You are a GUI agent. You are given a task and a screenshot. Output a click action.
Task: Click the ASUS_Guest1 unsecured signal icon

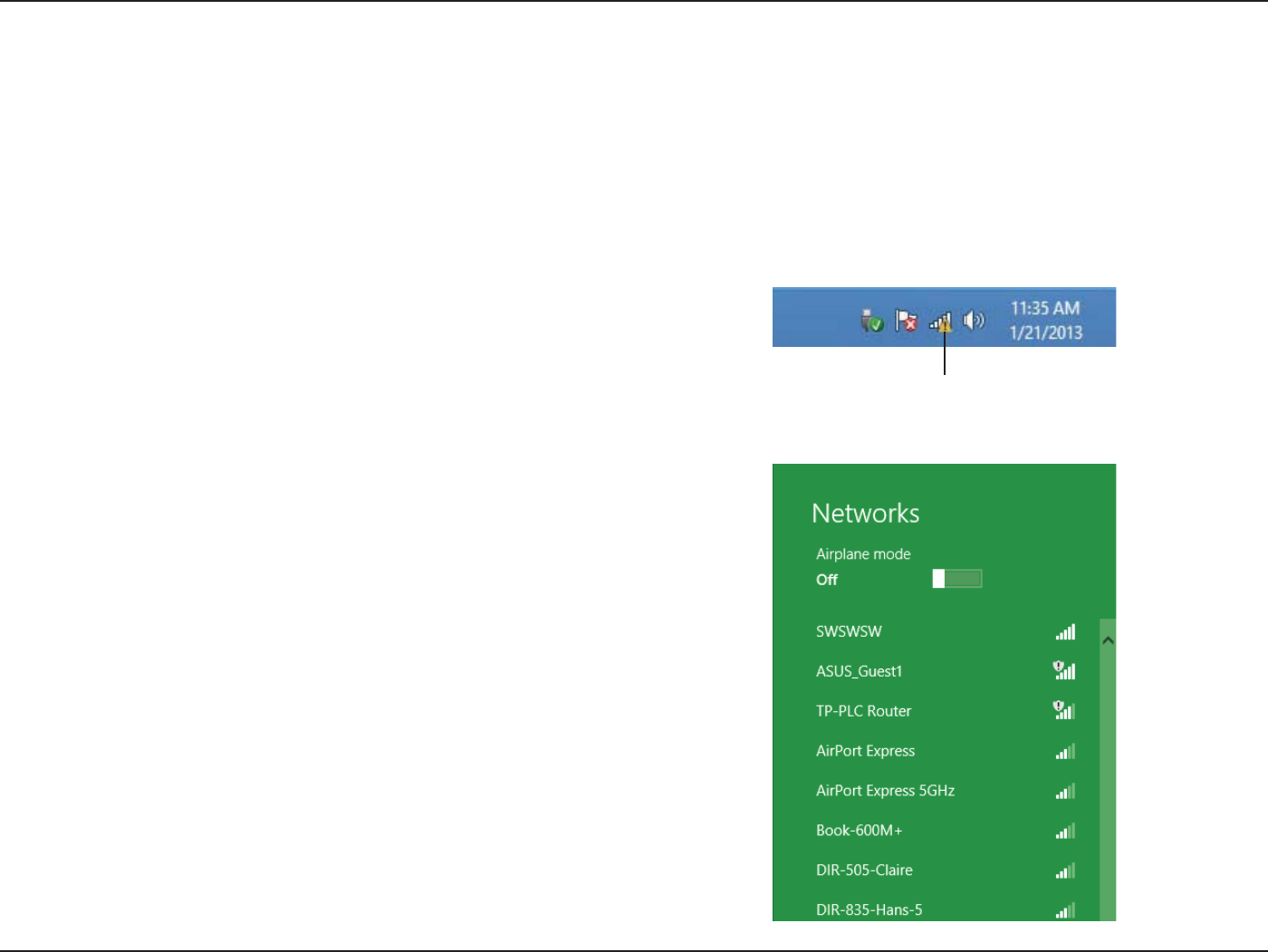point(1064,670)
